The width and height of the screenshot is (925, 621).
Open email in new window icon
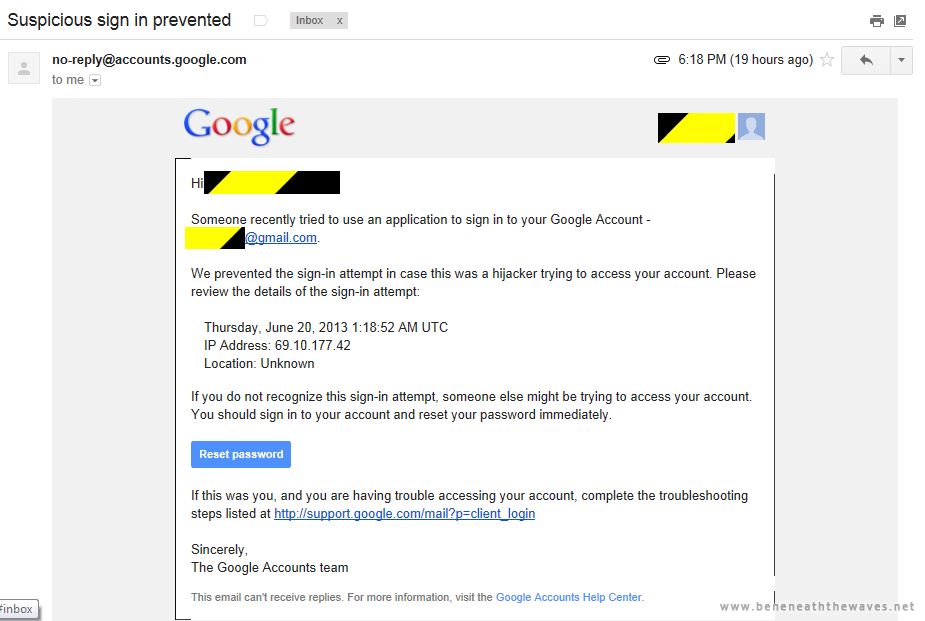[900, 21]
